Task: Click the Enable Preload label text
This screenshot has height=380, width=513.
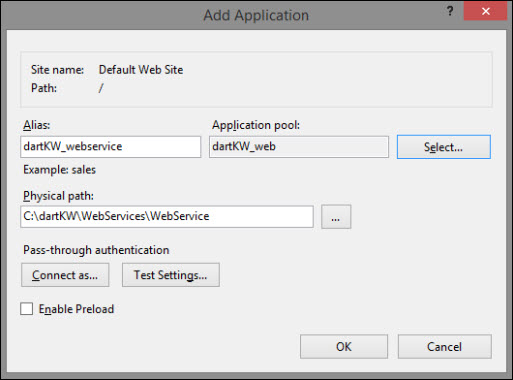Action: [x=76, y=309]
